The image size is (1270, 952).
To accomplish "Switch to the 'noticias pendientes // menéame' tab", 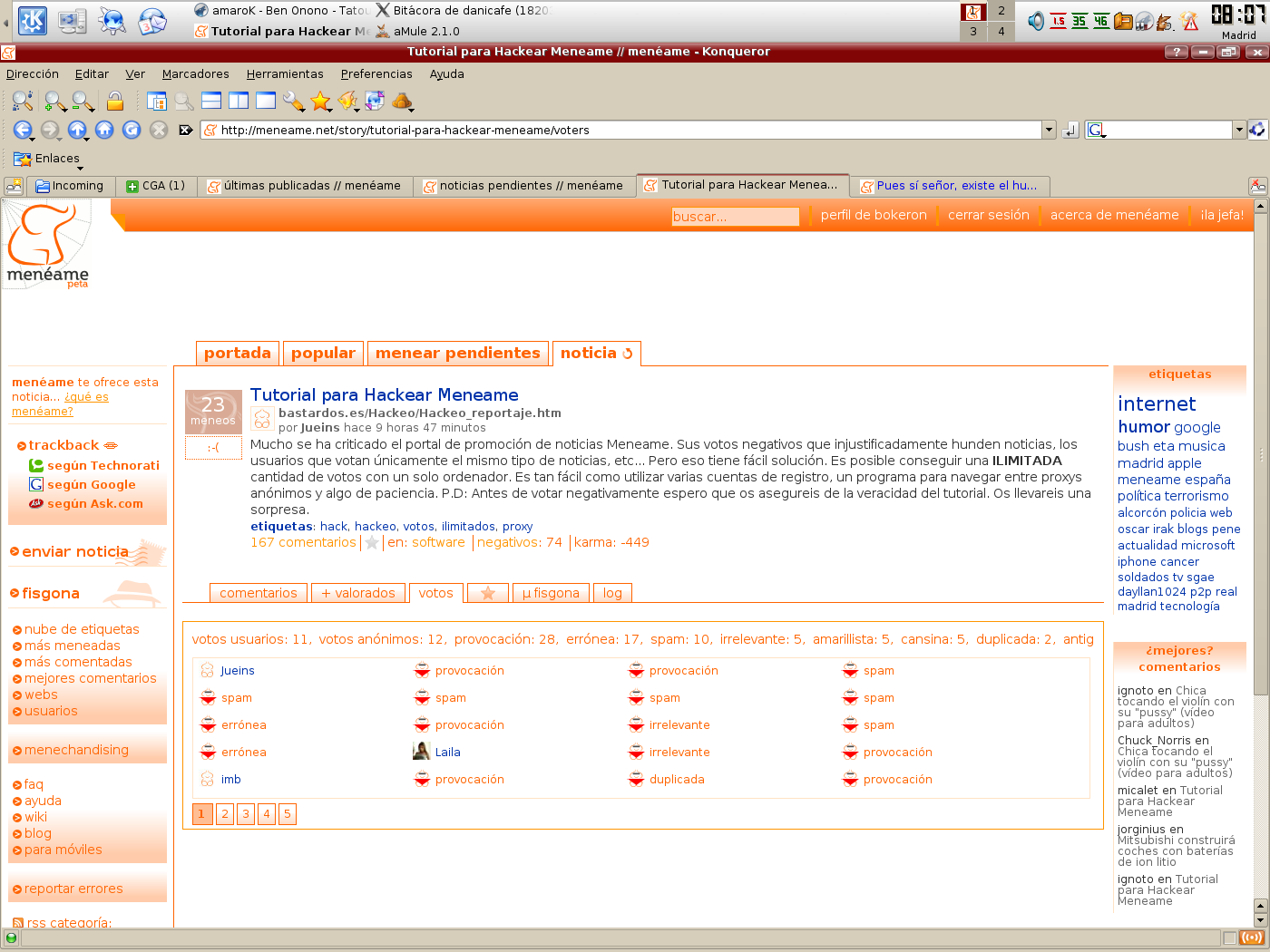I will click(x=524, y=186).
